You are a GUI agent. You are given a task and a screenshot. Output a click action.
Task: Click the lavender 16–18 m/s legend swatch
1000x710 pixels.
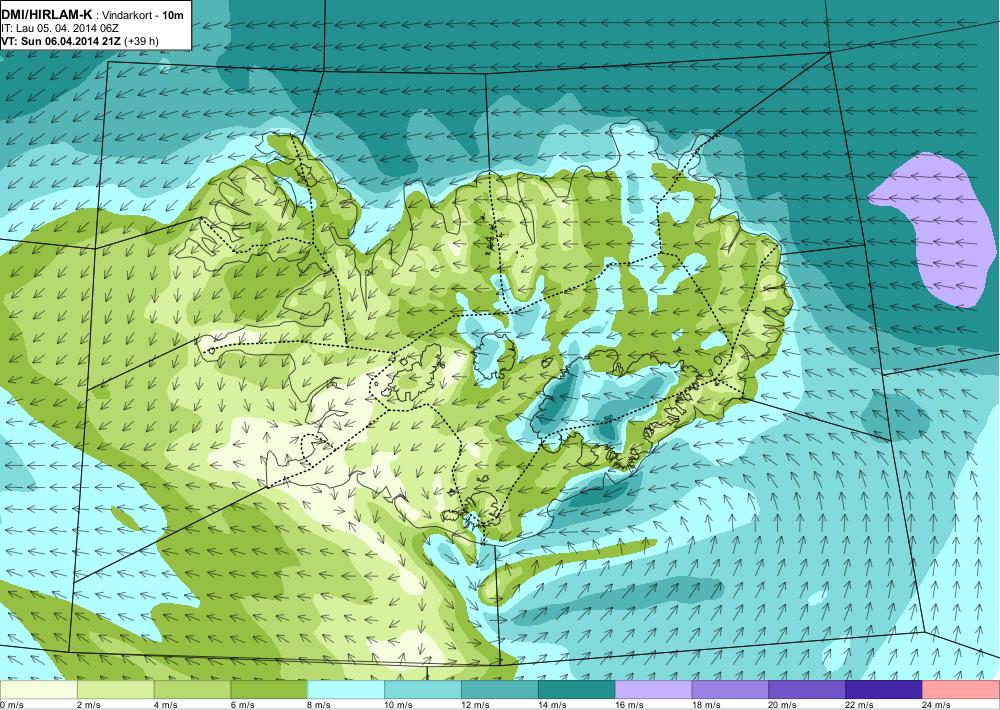(x=654, y=690)
